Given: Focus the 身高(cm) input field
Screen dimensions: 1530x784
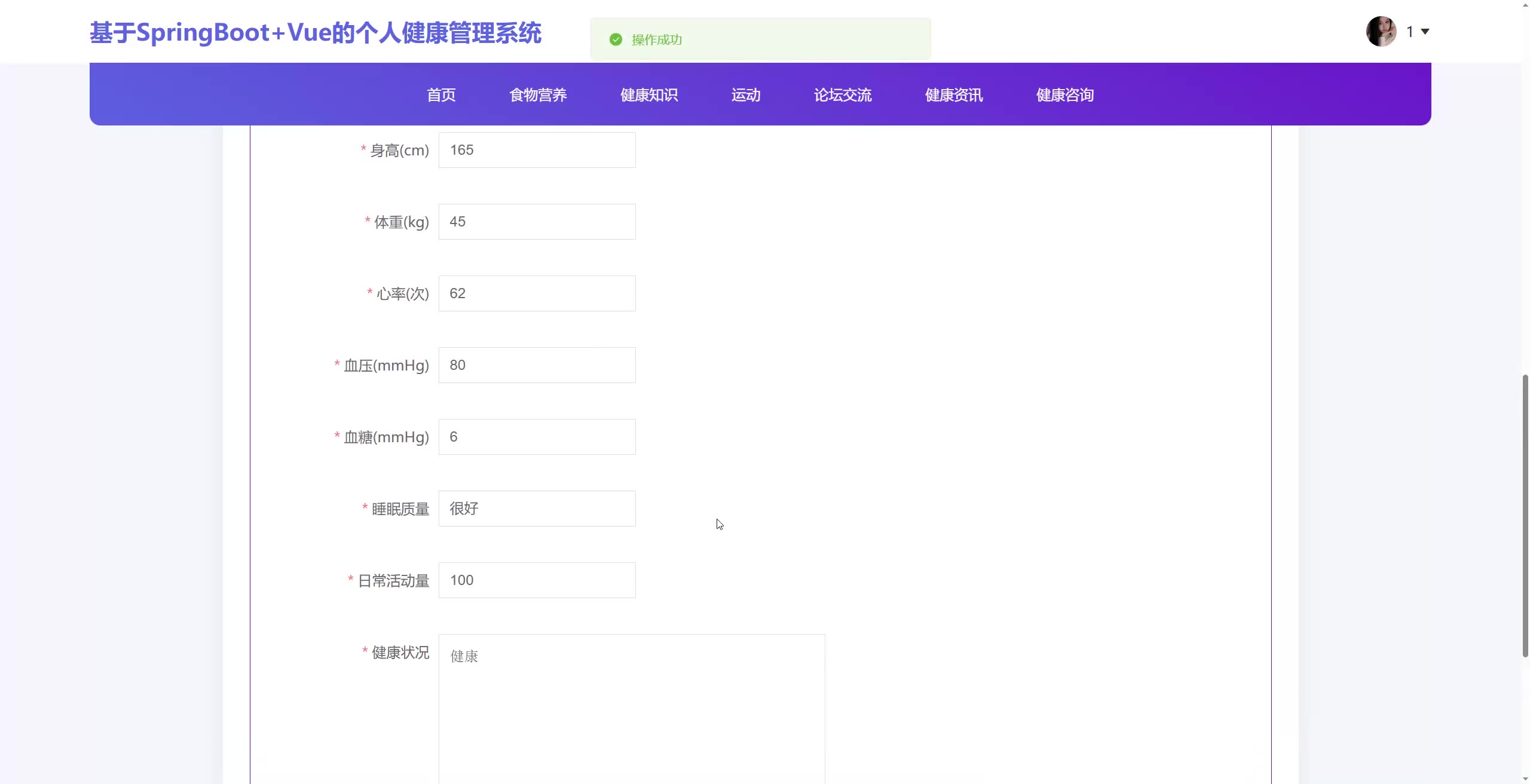Looking at the screenshot, I should tap(537, 150).
